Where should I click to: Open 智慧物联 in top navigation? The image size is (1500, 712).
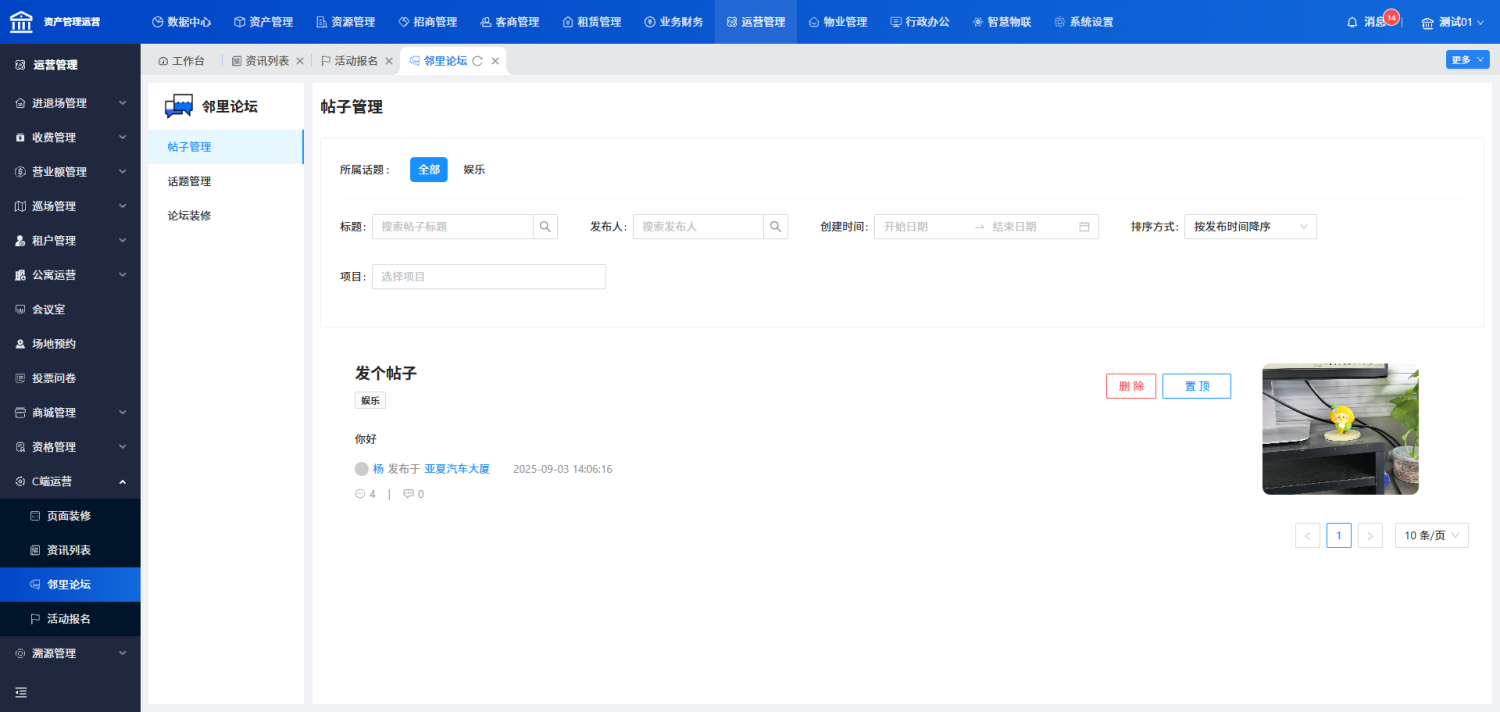[x=1001, y=22]
